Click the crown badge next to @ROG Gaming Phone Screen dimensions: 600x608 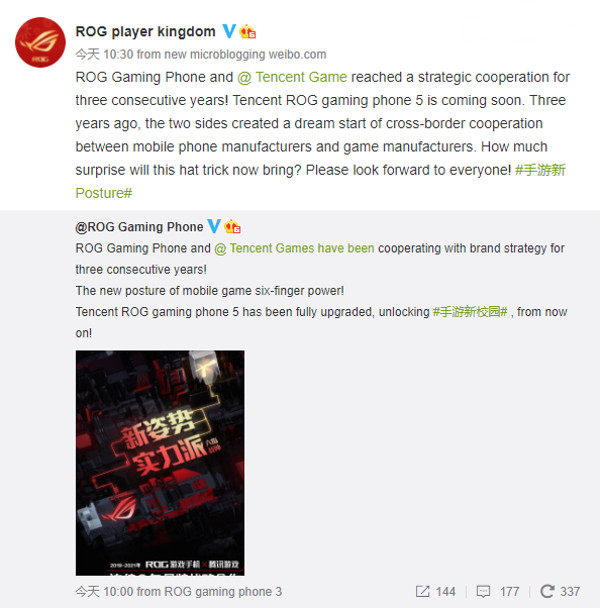(232, 226)
